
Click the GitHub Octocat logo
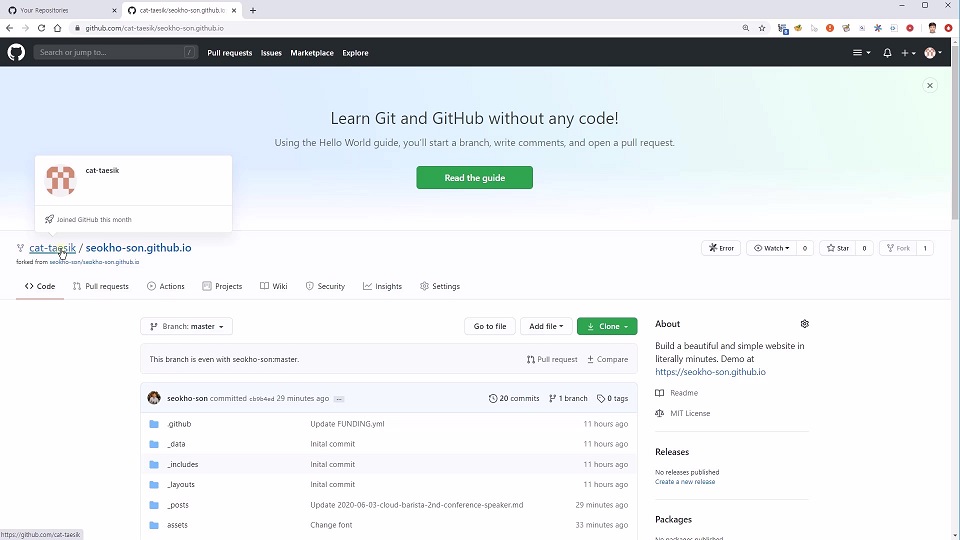click(x=16, y=52)
